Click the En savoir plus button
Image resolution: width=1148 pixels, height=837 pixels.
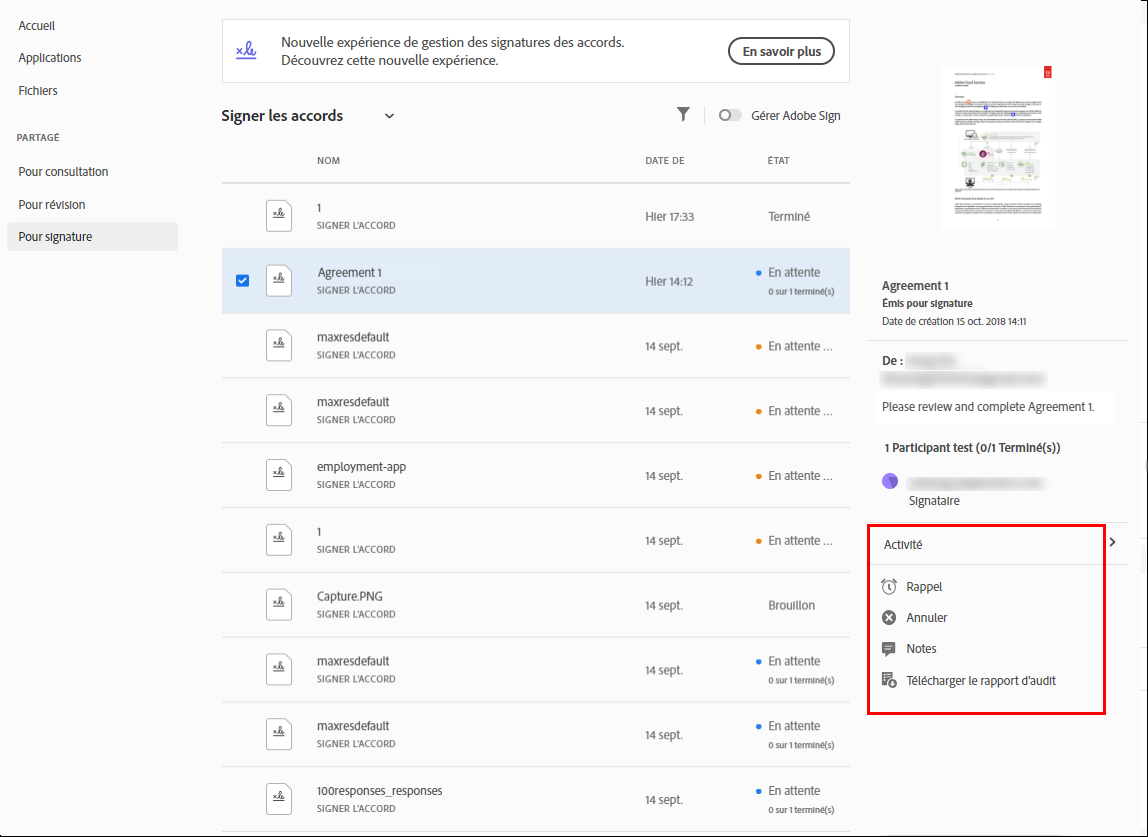pos(781,52)
